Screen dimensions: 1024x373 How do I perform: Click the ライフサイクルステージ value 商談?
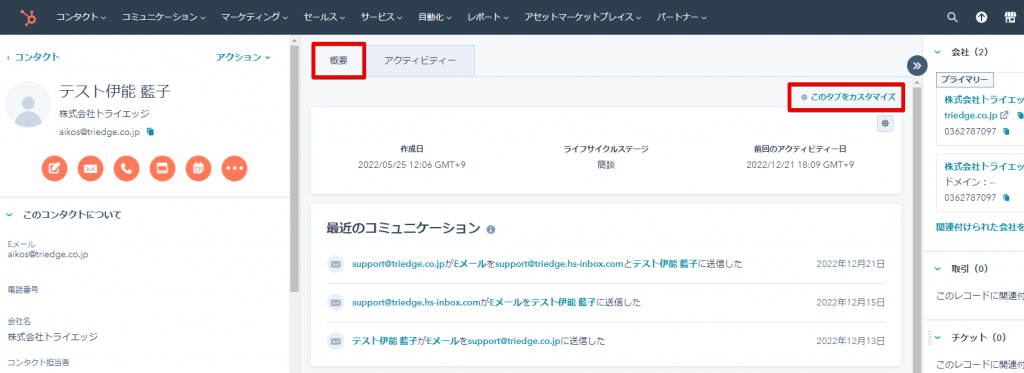point(605,165)
